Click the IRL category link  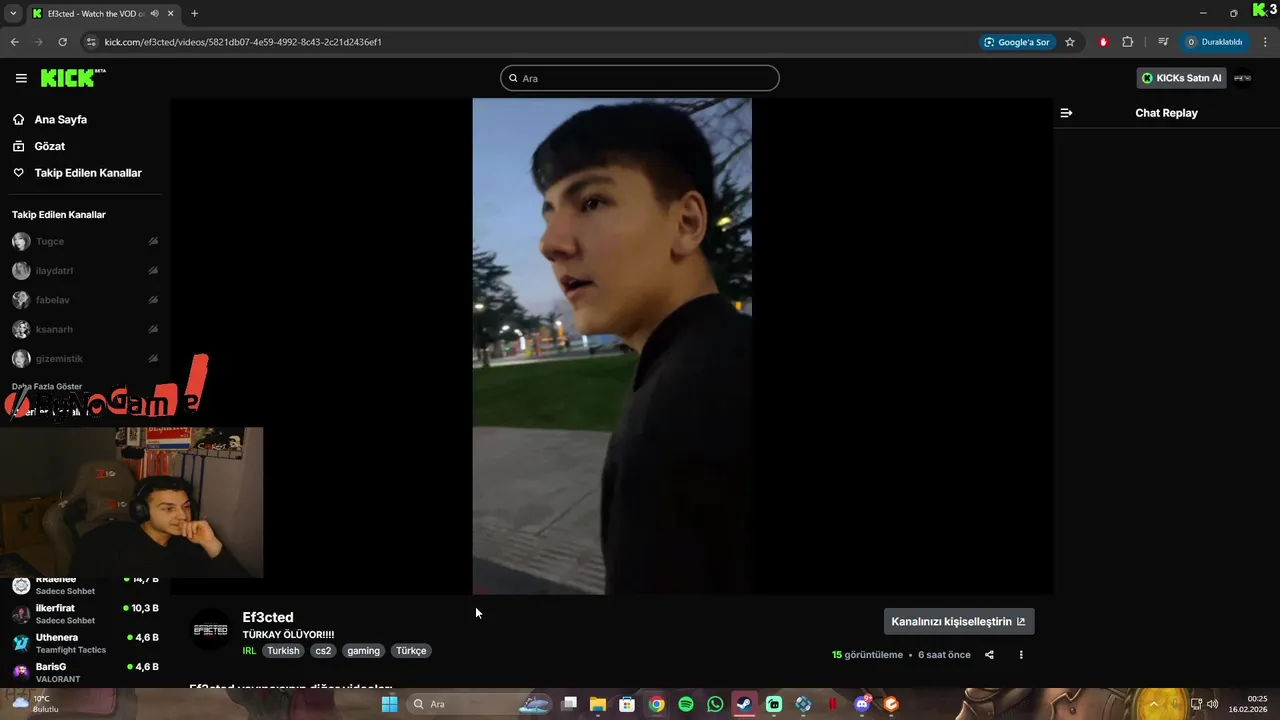249,651
